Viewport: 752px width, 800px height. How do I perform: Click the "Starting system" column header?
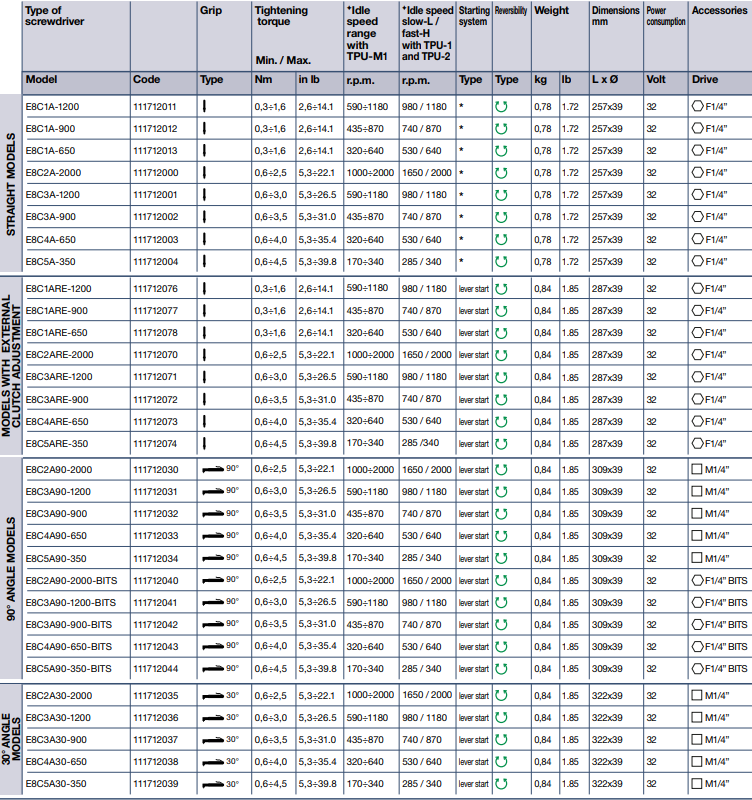pyautogui.click(x=474, y=16)
